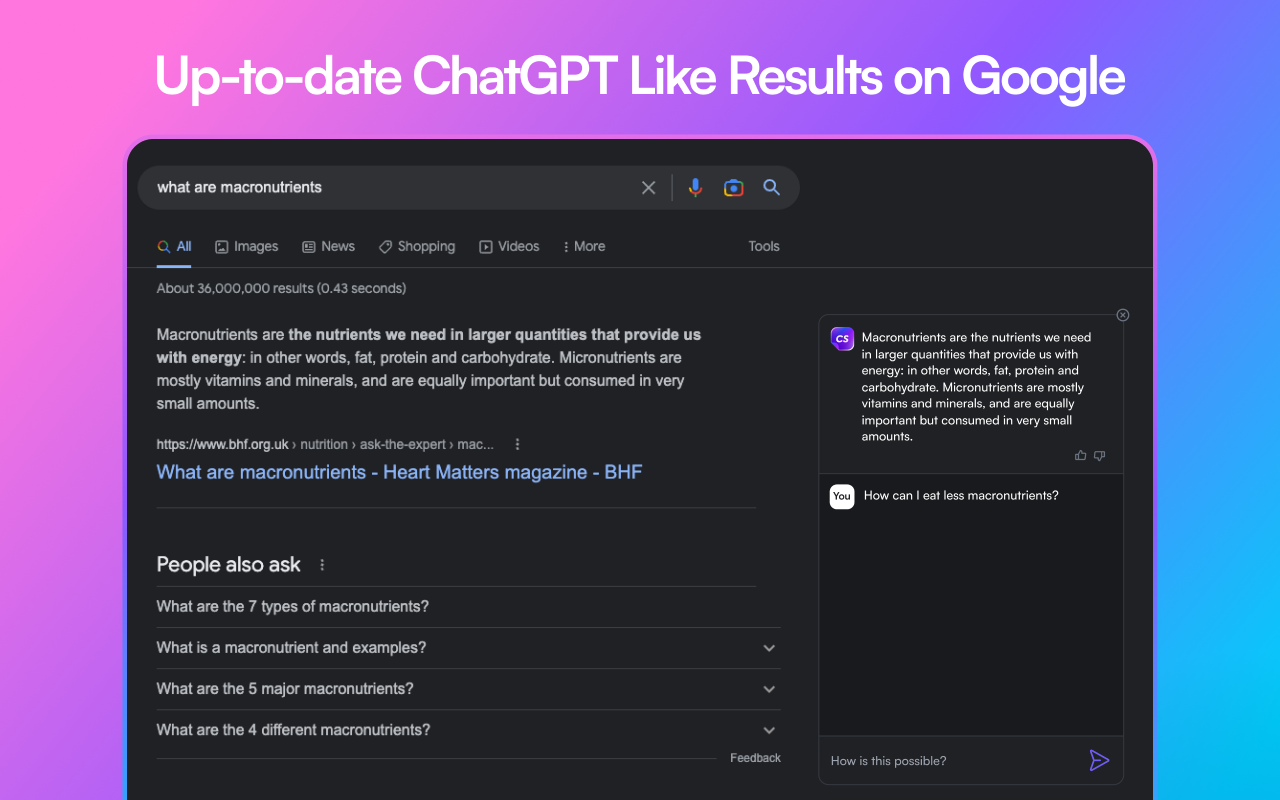Dismiss the chat panel with its close toggle
Viewport: 1280px width, 800px height.
click(1122, 314)
